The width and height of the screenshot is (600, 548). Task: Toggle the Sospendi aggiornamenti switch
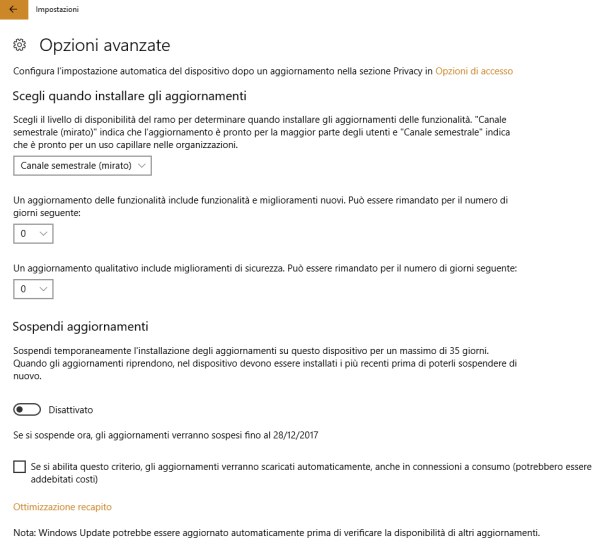tap(27, 409)
